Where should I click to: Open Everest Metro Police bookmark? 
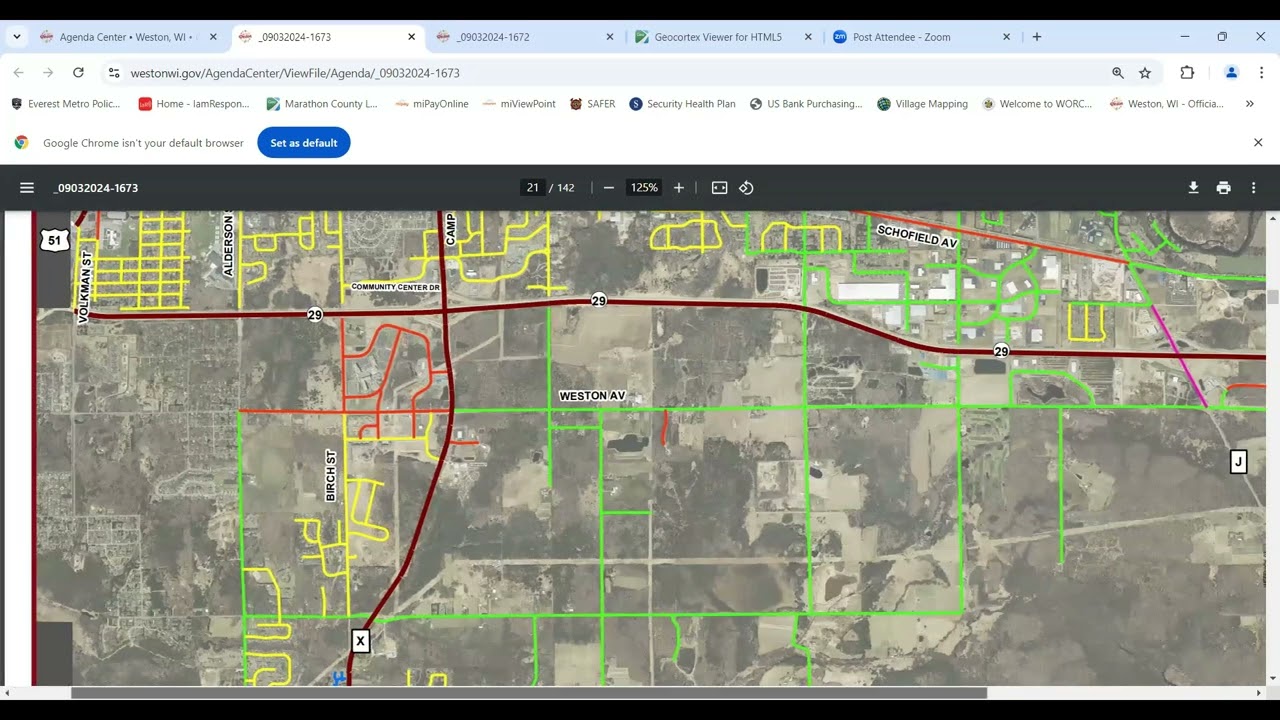[x=66, y=104]
